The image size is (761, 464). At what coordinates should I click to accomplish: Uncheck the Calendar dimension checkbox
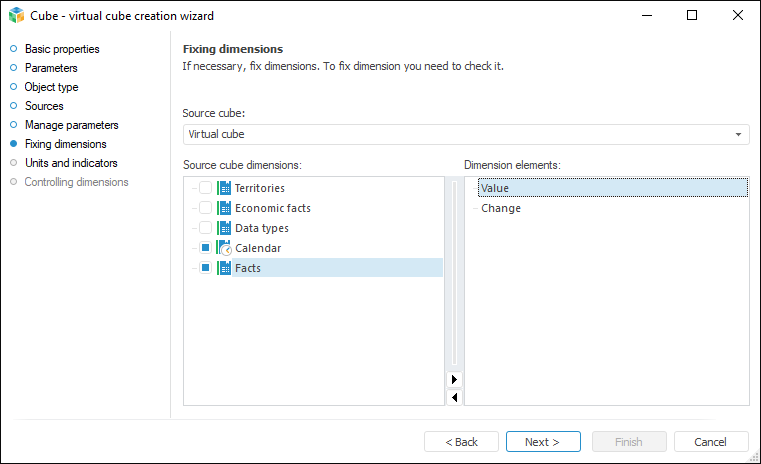(205, 248)
